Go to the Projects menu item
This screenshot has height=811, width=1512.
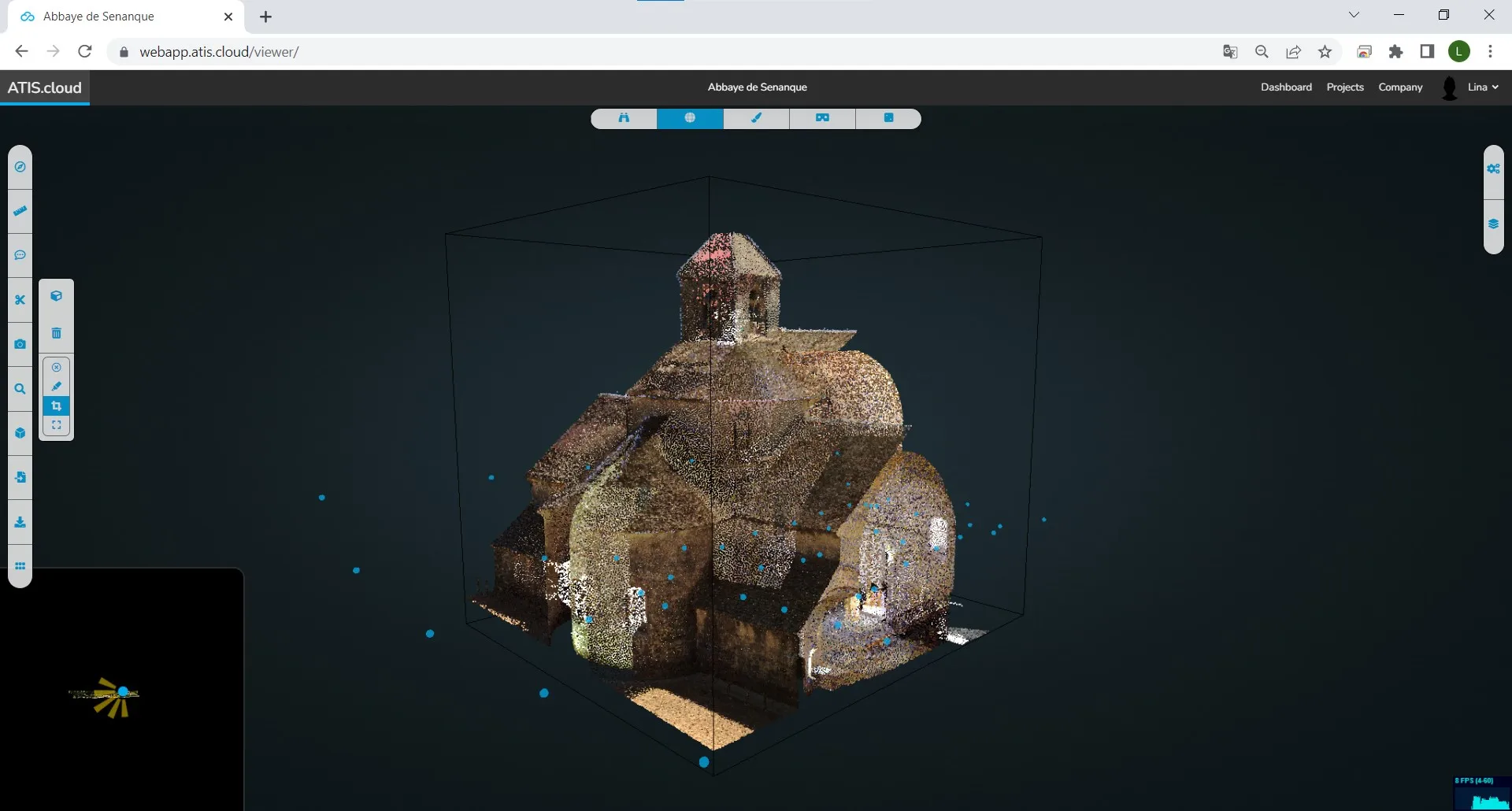coord(1344,87)
